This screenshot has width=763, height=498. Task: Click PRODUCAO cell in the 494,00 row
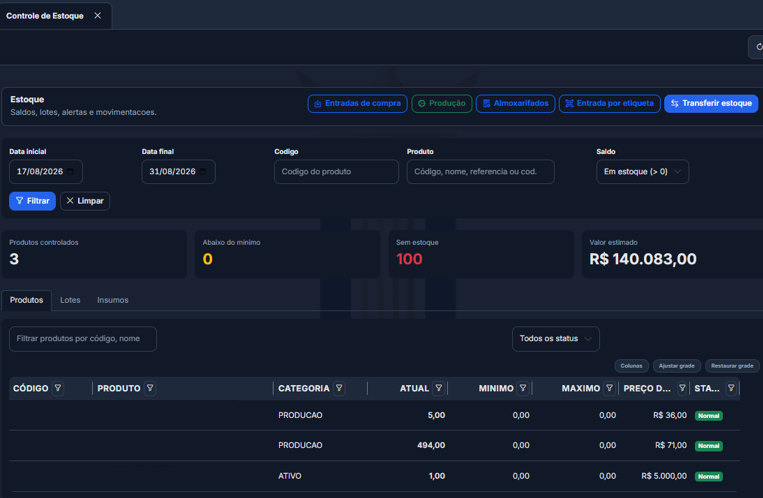pyautogui.click(x=300, y=445)
